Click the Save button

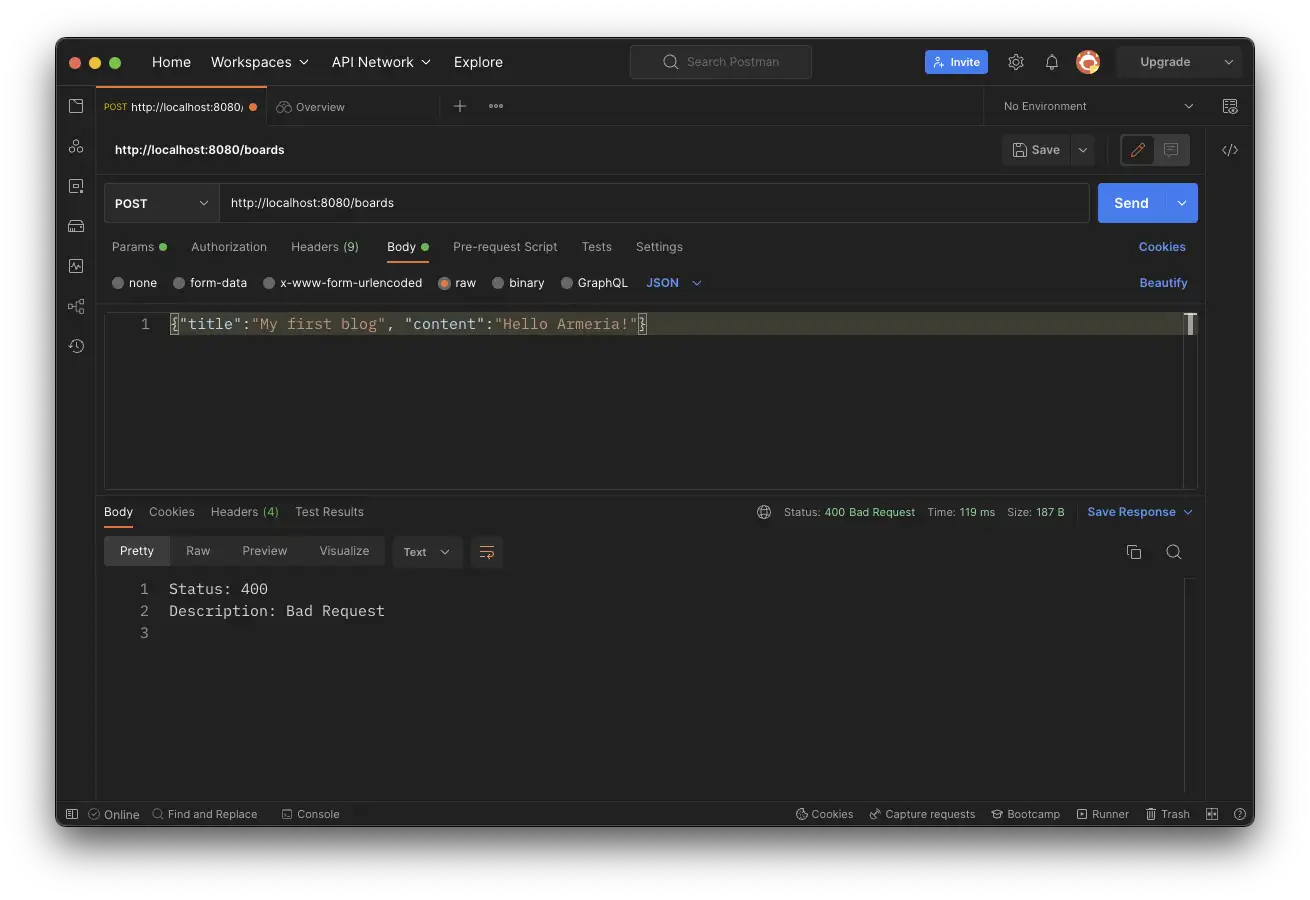(x=1036, y=150)
